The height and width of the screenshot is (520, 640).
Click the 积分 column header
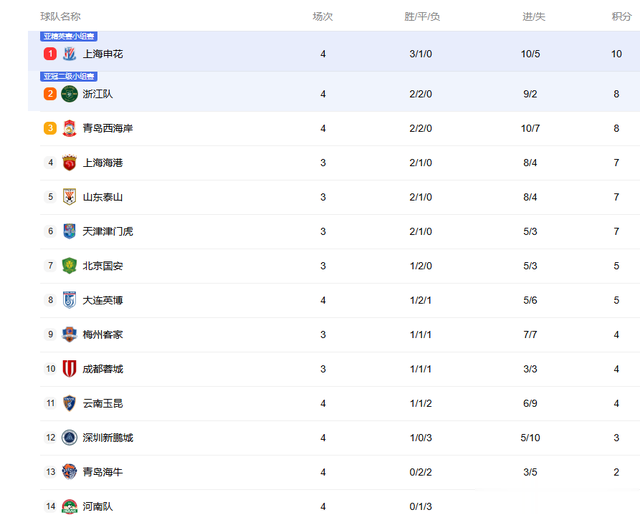621,16
